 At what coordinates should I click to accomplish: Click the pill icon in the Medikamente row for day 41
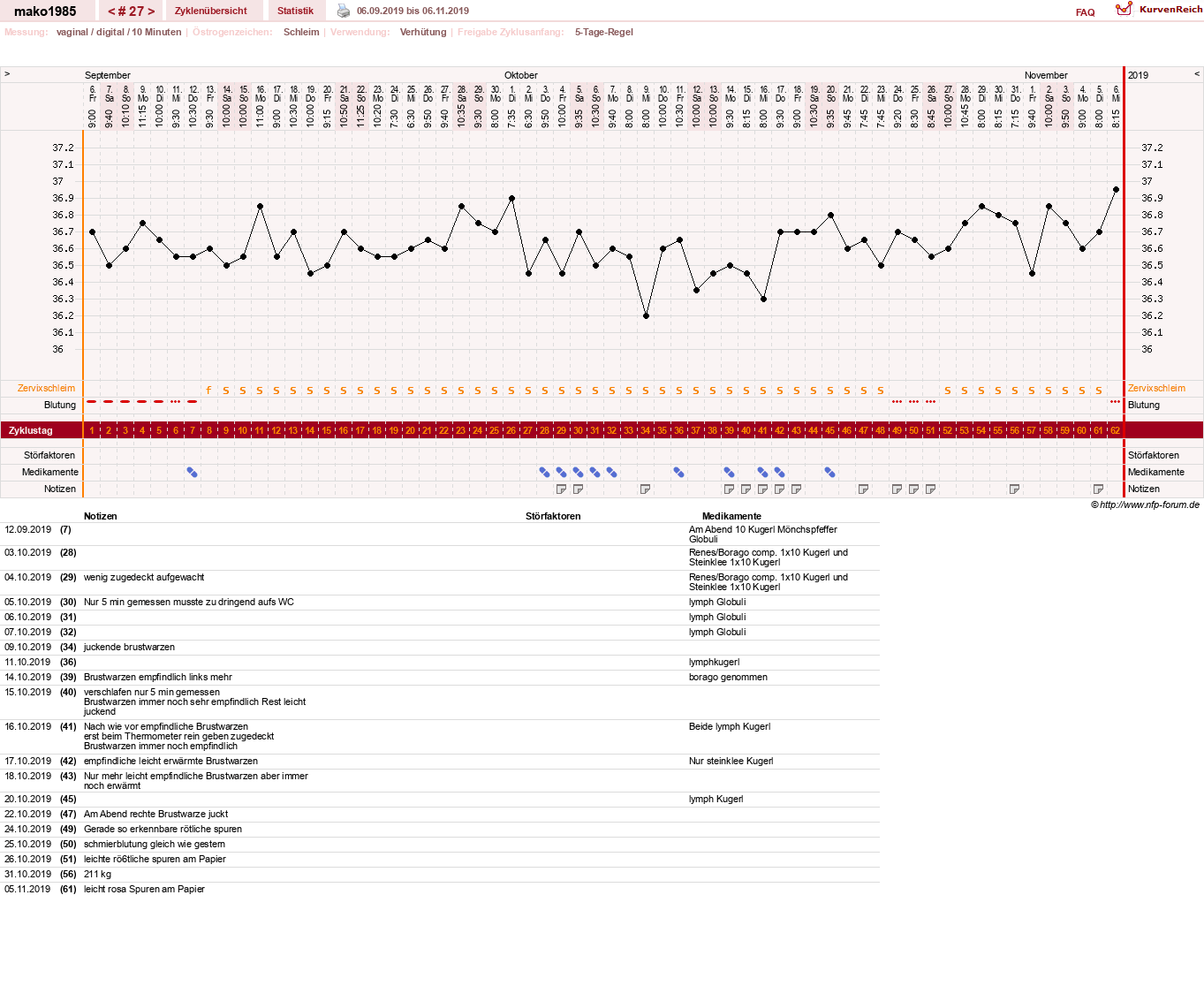click(762, 473)
